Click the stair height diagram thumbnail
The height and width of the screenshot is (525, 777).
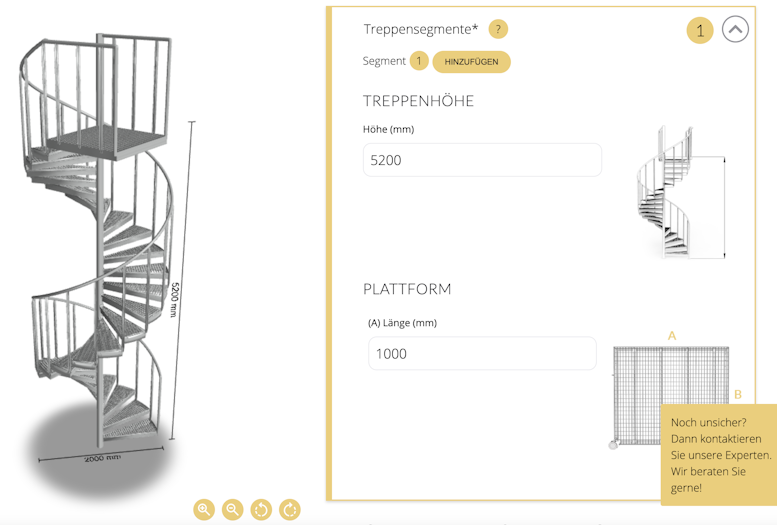click(x=680, y=192)
